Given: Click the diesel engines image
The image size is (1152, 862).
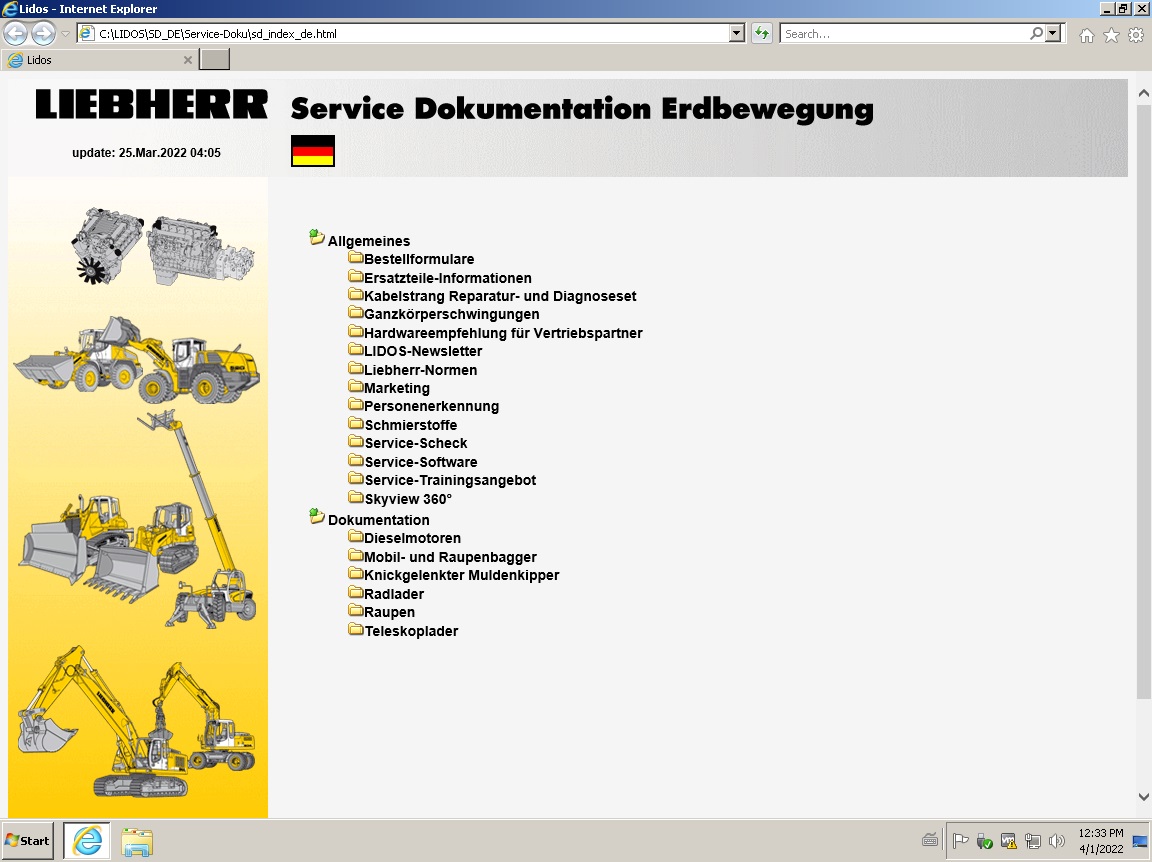Looking at the screenshot, I should (163, 245).
